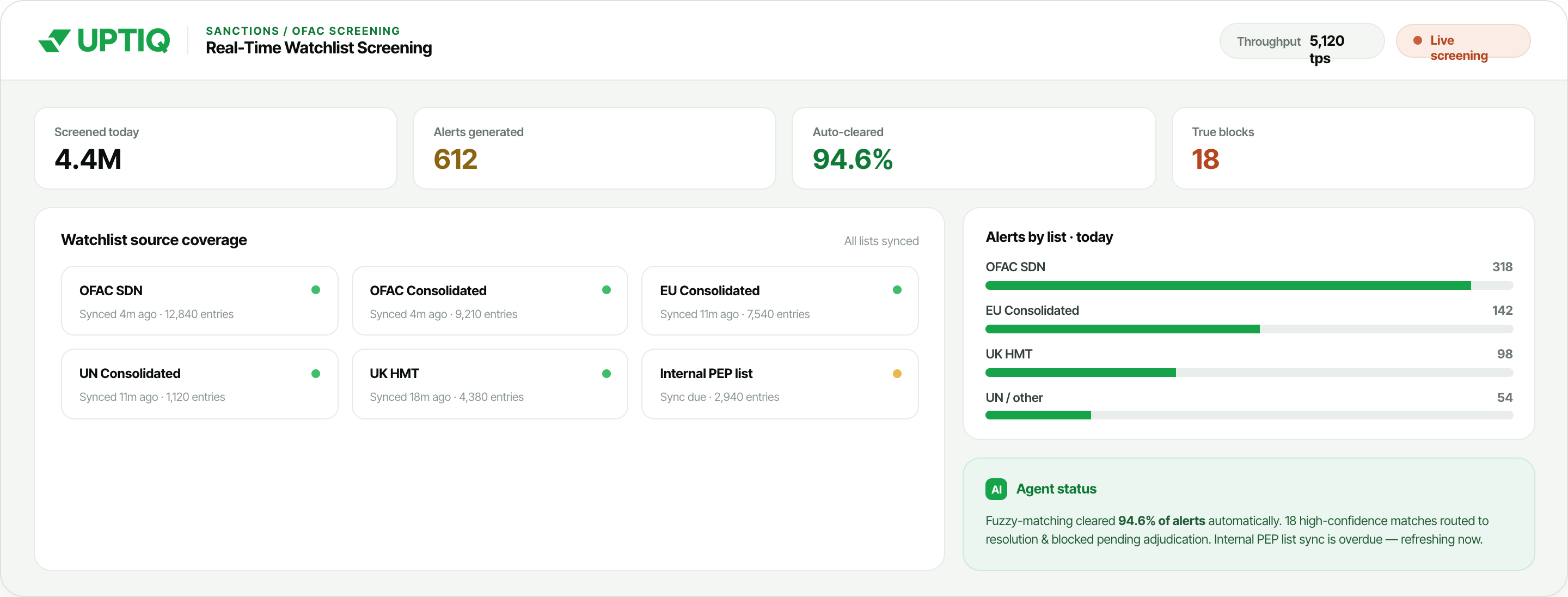The width and height of the screenshot is (1568, 597).
Task: Click the UK HMT green status dot
Action: point(607,374)
